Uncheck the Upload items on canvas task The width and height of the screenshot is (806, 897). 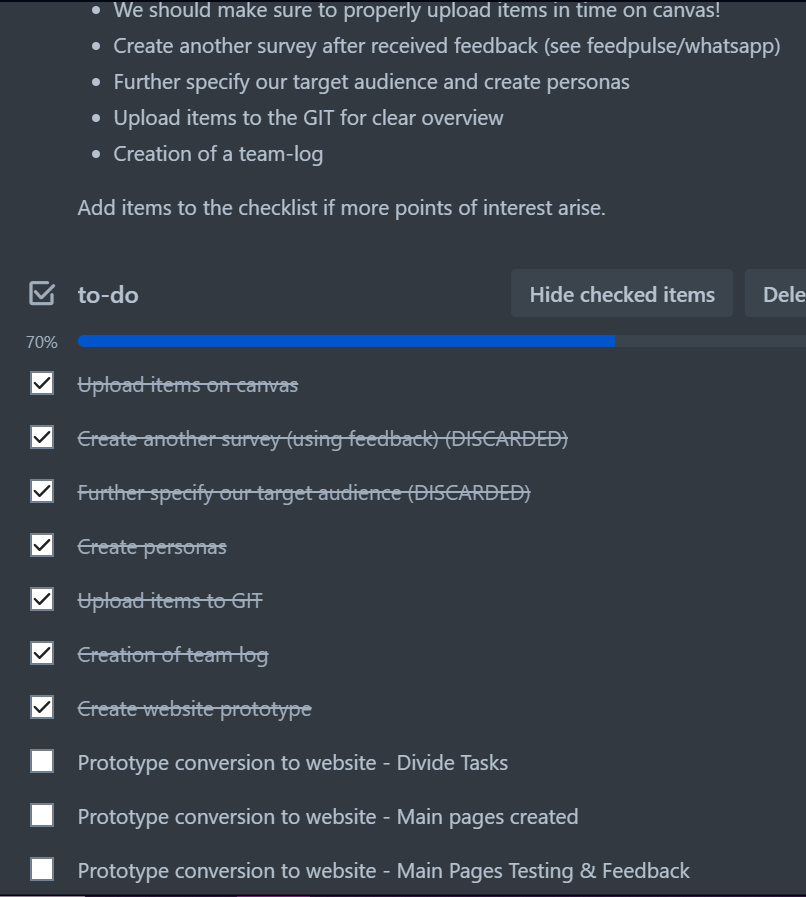click(x=41, y=383)
